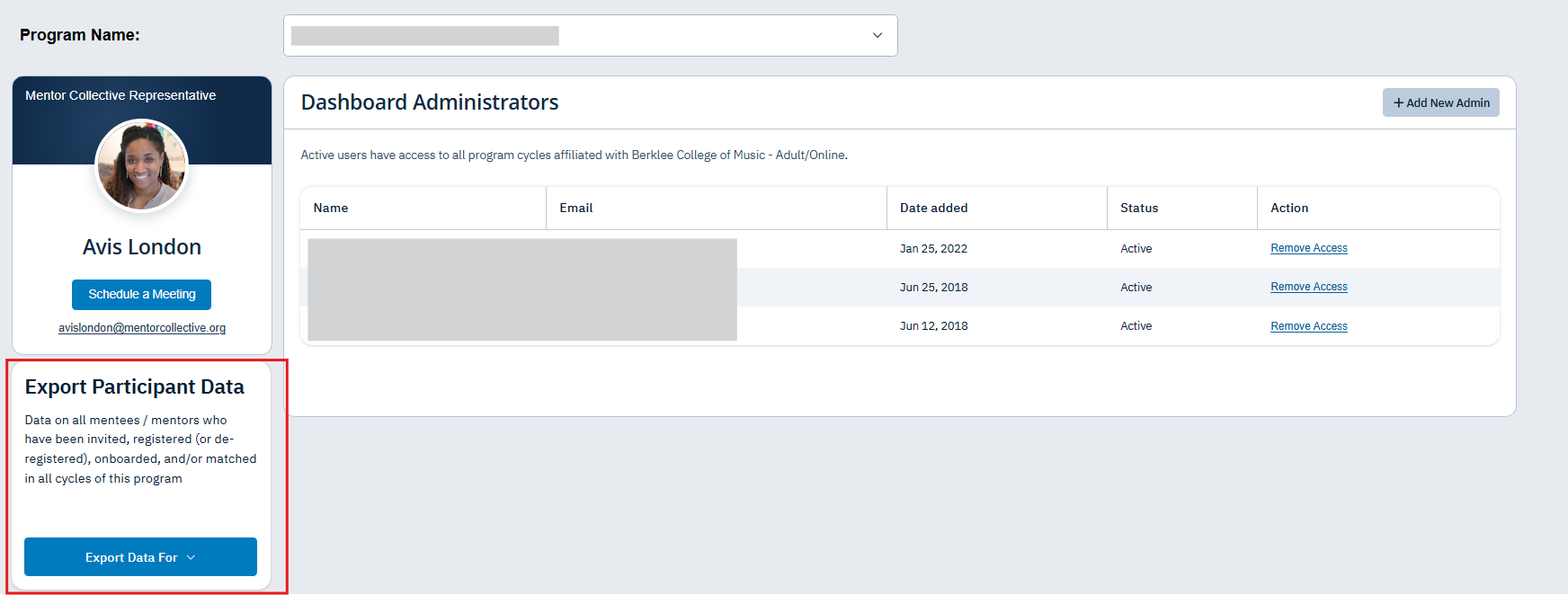
Task: Click the Avis London name text
Action: click(x=142, y=247)
